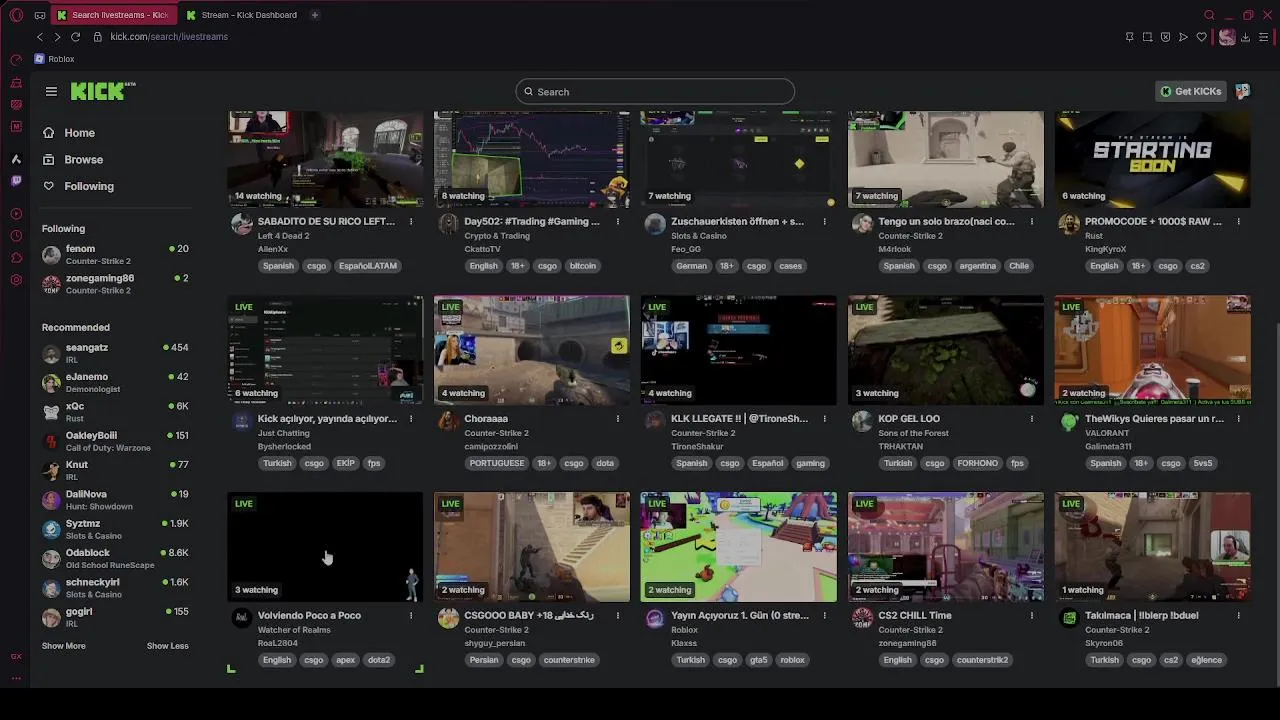Go to Browse in the sidebar
This screenshot has width=1280, height=720.
(x=83, y=160)
